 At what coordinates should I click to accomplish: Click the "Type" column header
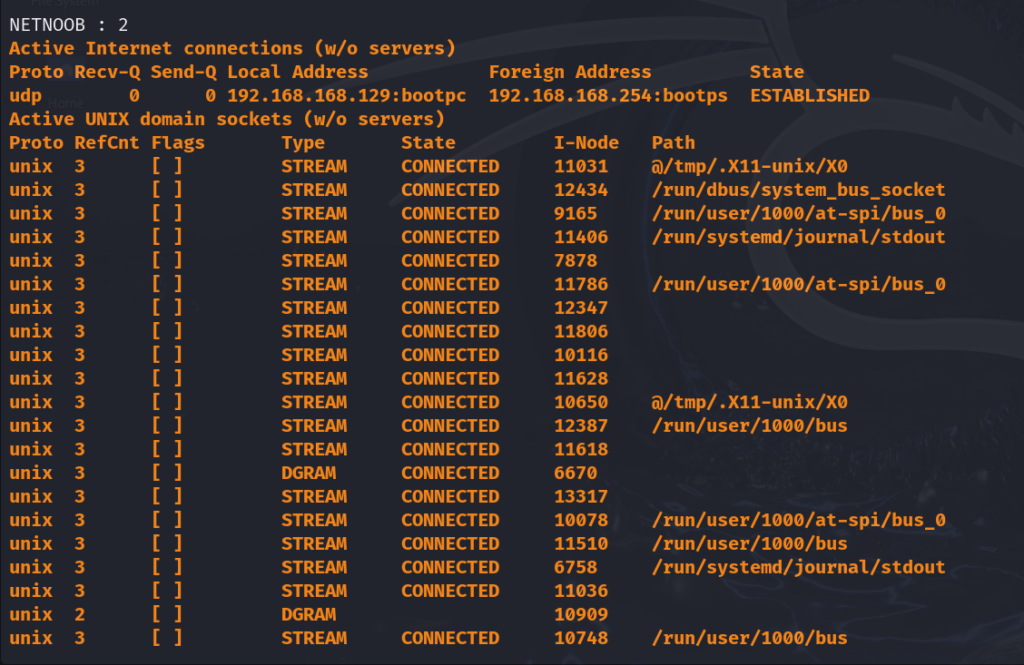pyautogui.click(x=303, y=143)
